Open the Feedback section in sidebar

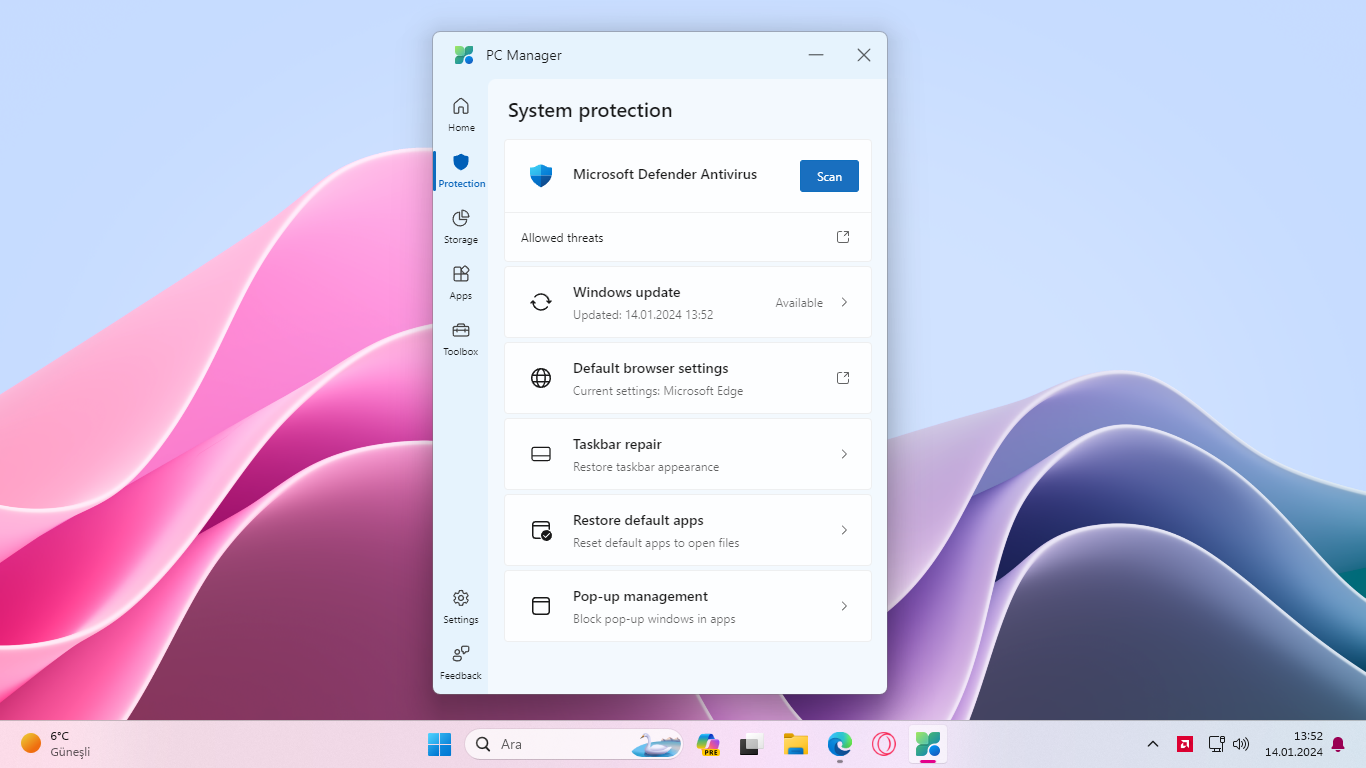[x=461, y=662]
